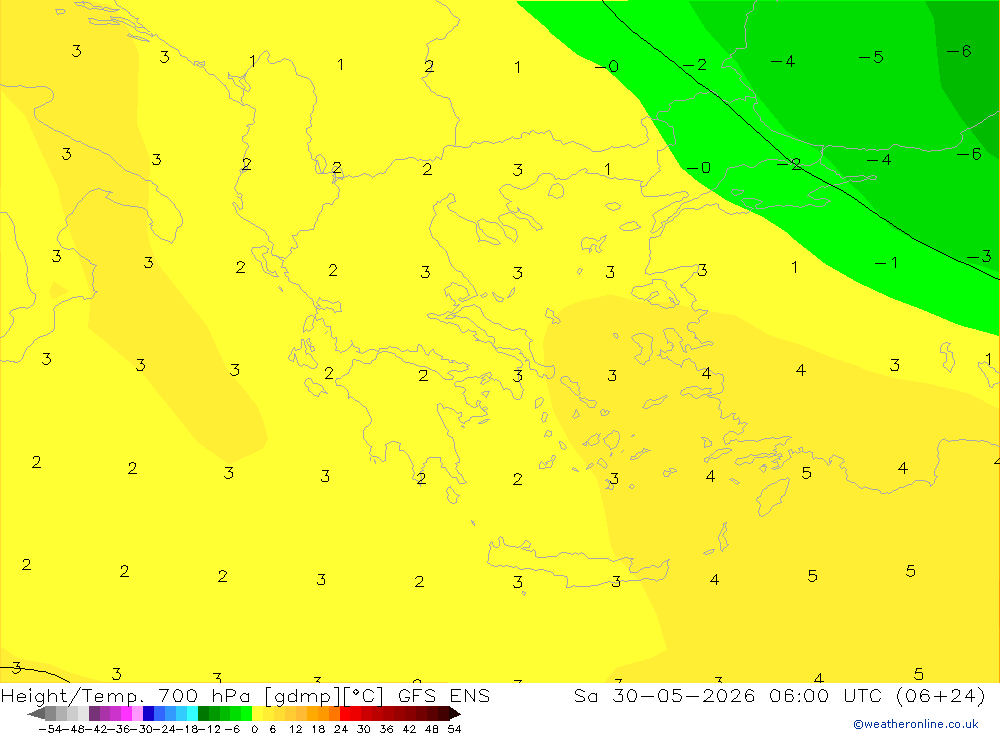Click the '-54' label on the legend
Viewport: 1000px width, 733px height.
[x=51, y=729]
